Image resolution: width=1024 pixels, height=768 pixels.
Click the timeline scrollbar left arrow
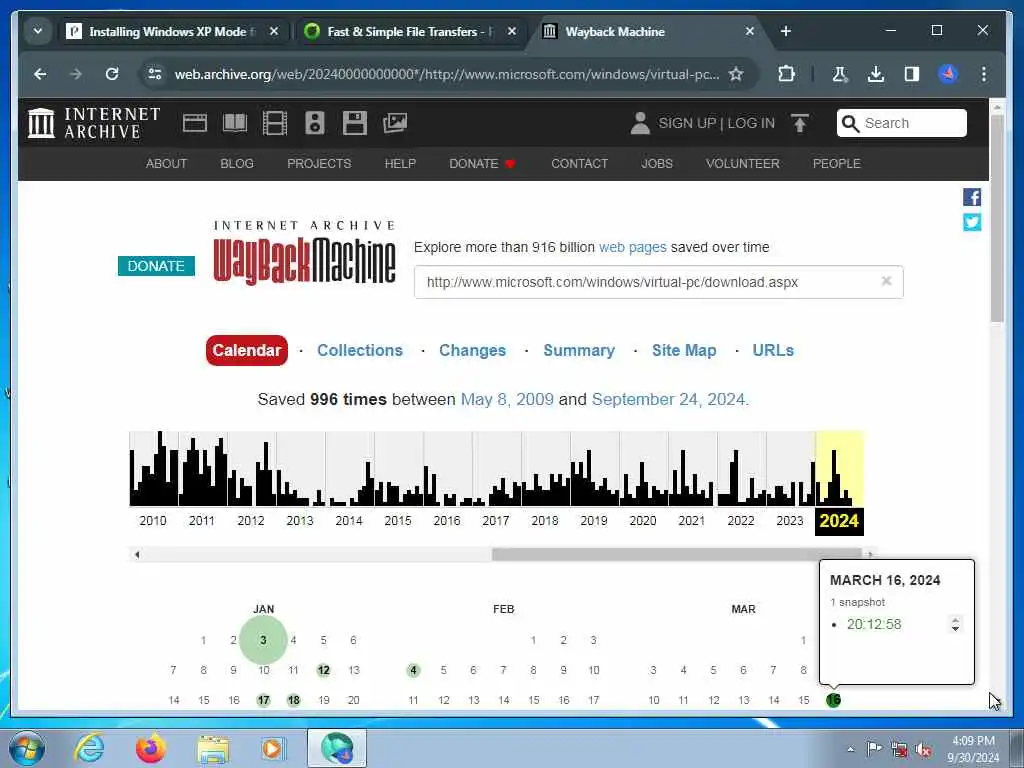pyautogui.click(x=136, y=554)
